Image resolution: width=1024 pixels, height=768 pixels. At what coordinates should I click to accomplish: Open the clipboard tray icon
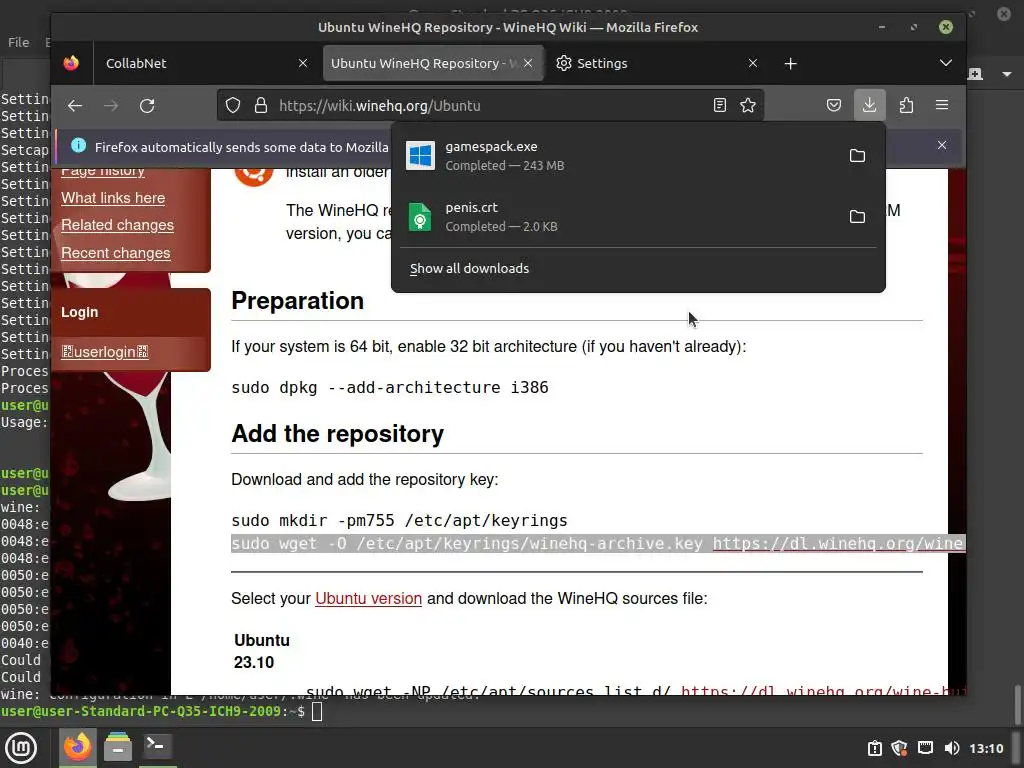[x=874, y=748]
